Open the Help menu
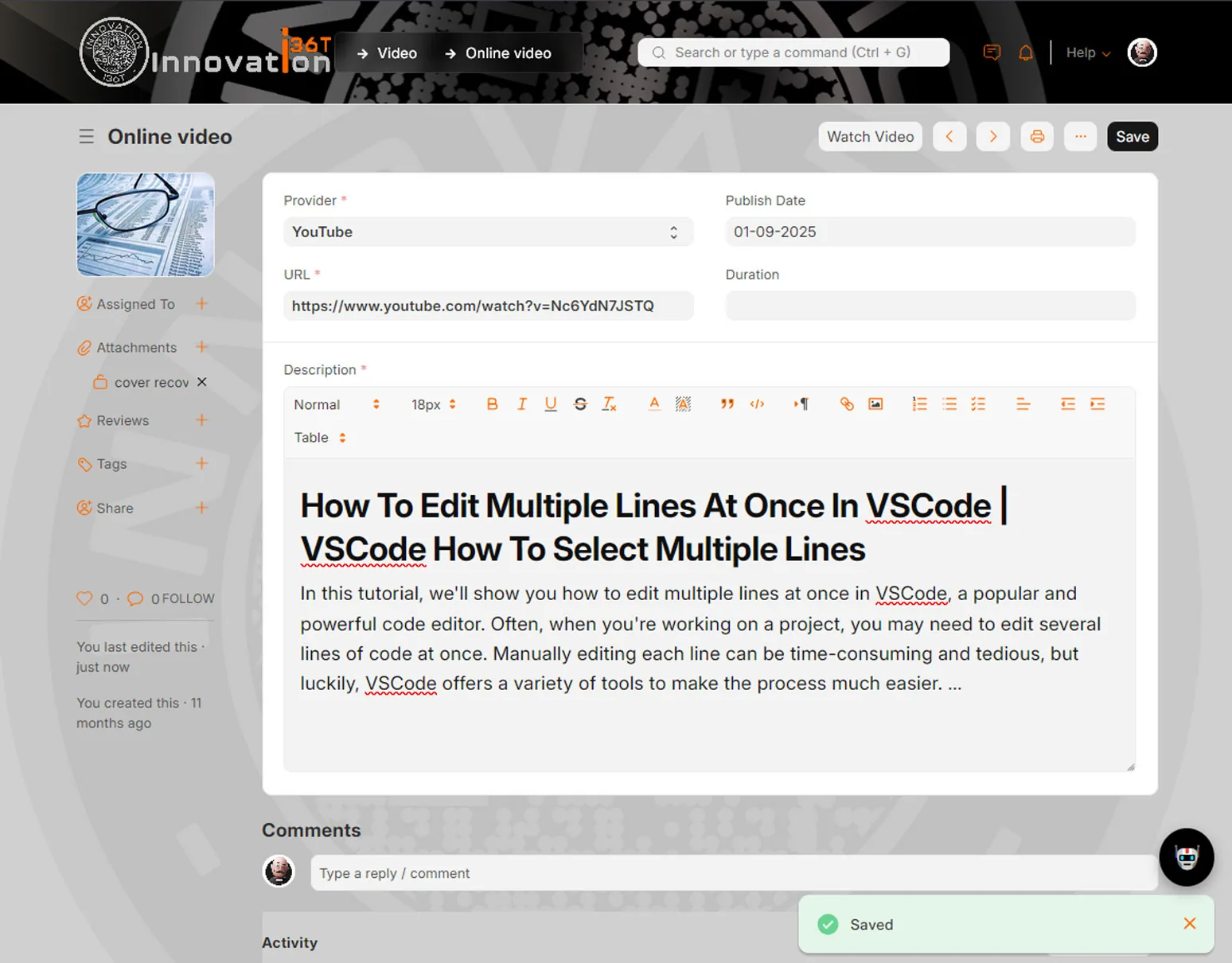Screen dimensions: 1232x963 pos(1088,53)
